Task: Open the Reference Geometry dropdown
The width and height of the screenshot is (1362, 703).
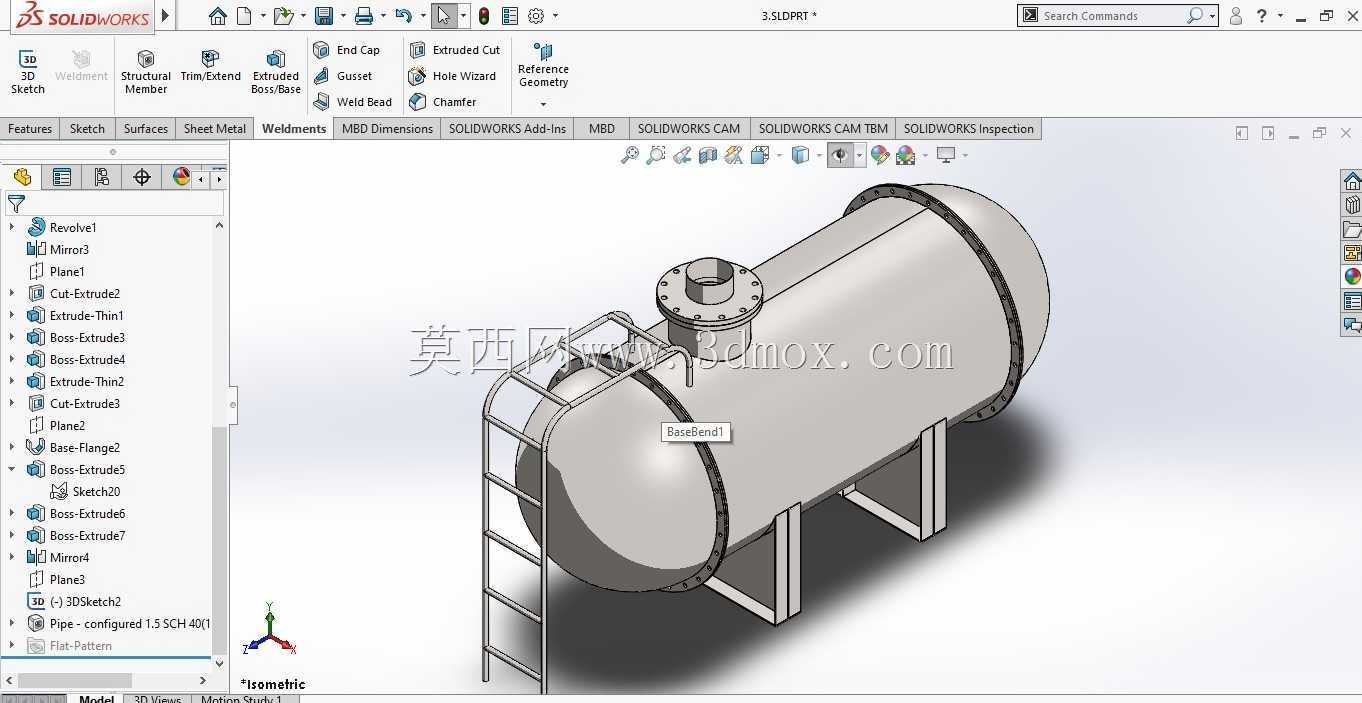Action: coord(543,104)
